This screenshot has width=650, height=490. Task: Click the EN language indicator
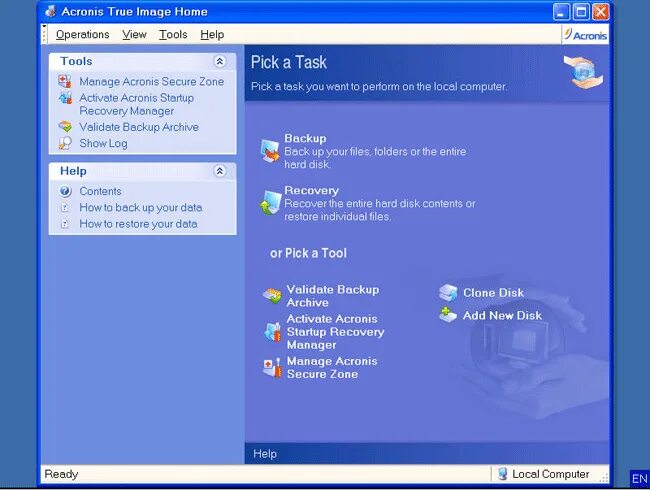pyautogui.click(x=639, y=479)
